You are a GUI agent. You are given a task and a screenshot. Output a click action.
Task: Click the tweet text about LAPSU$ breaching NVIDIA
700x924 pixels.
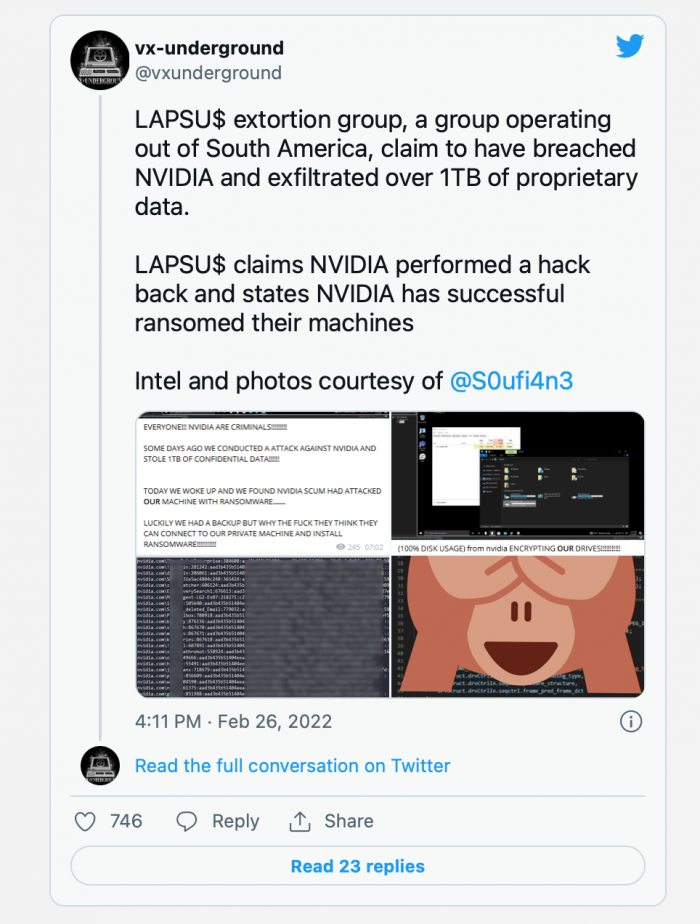pos(385,164)
